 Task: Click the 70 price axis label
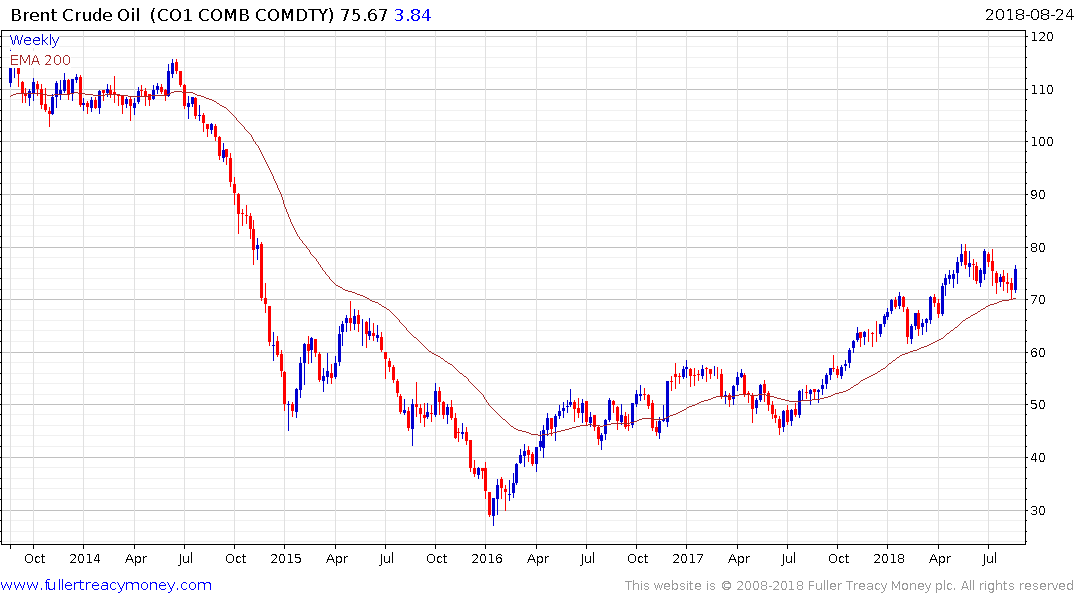(x=1038, y=300)
